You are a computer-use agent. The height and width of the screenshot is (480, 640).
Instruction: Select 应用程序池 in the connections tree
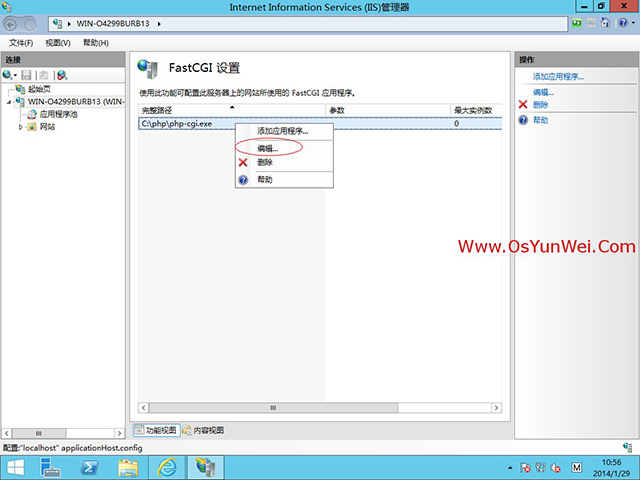tap(57, 114)
